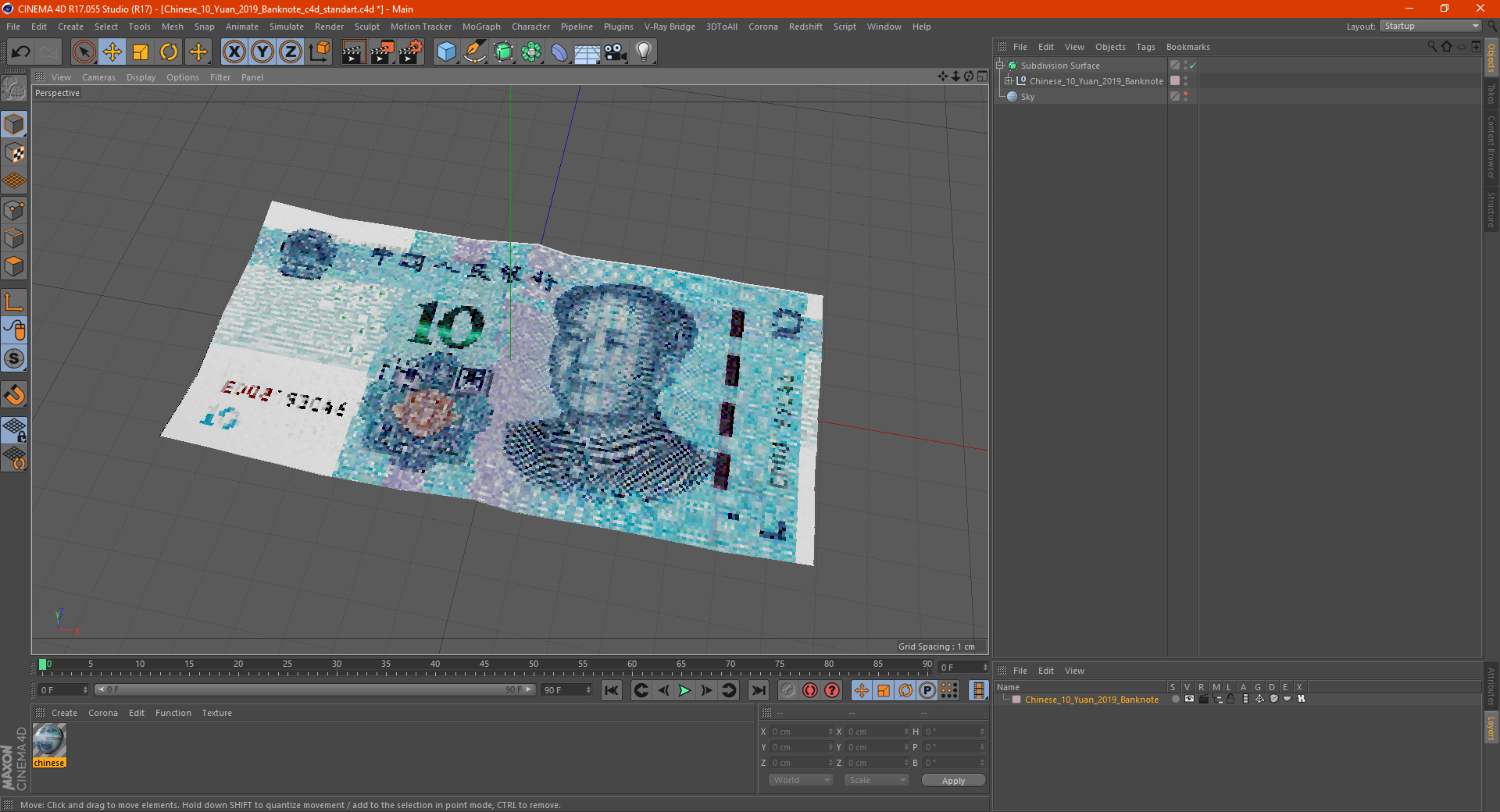Viewport: 1500px width, 812px height.
Task: Open the Deformer objects icon
Action: pos(559,52)
